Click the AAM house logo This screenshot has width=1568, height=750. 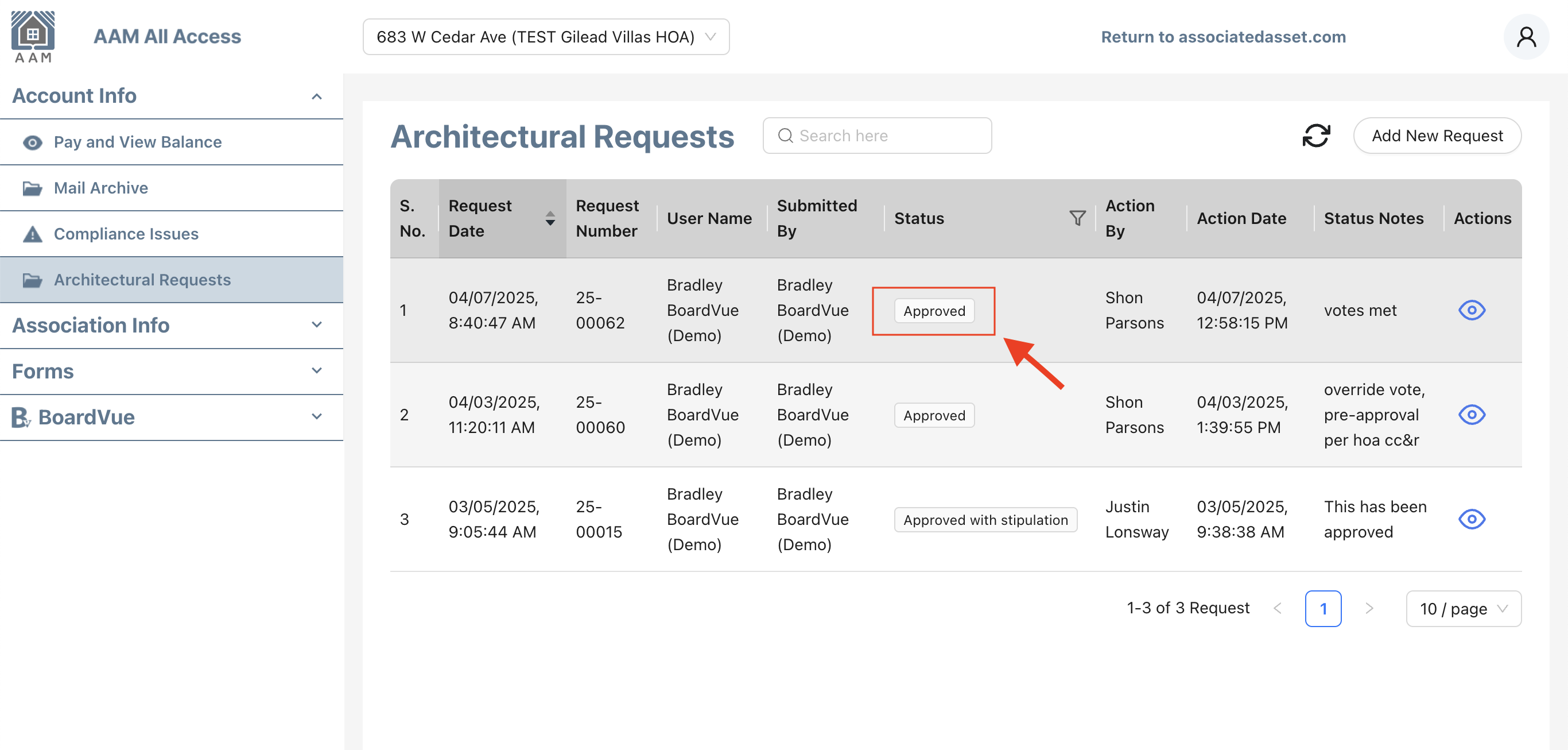click(x=33, y=37)
